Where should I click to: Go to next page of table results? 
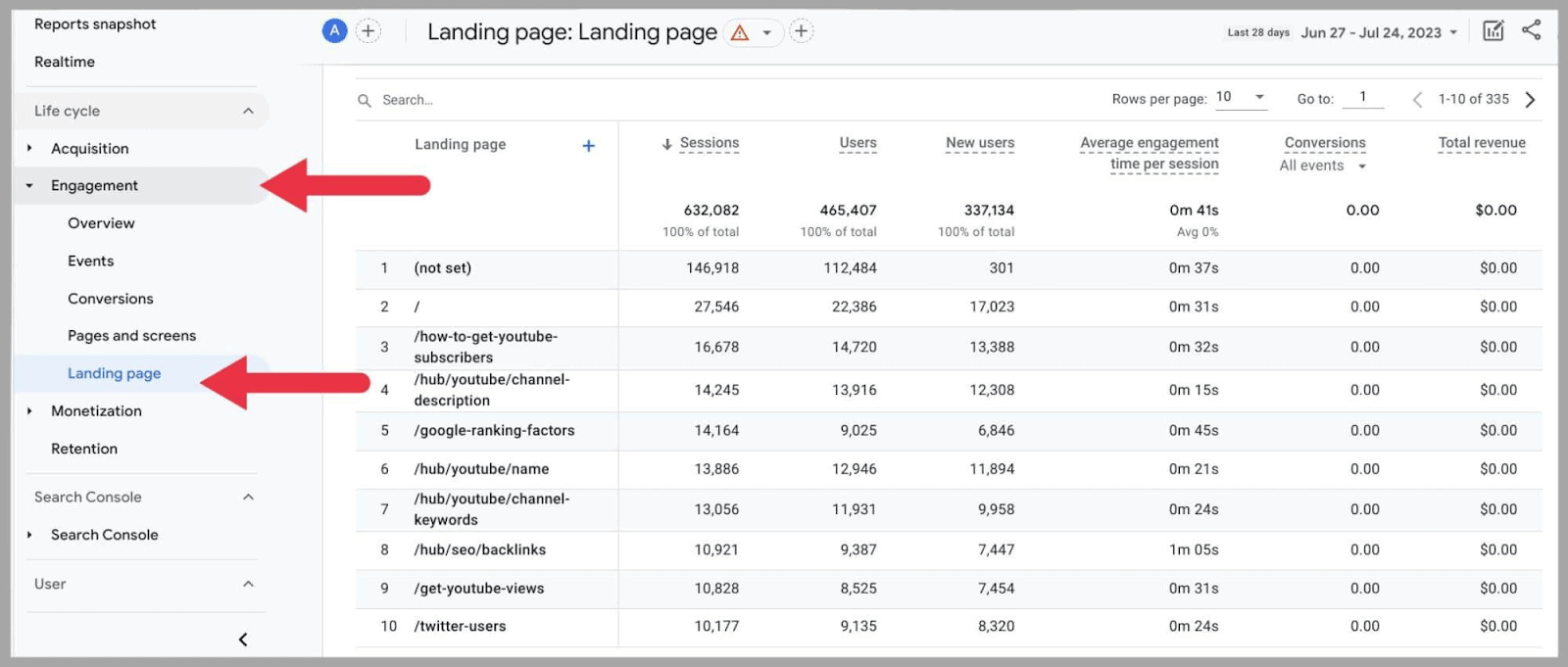(x=1530, y=99)
